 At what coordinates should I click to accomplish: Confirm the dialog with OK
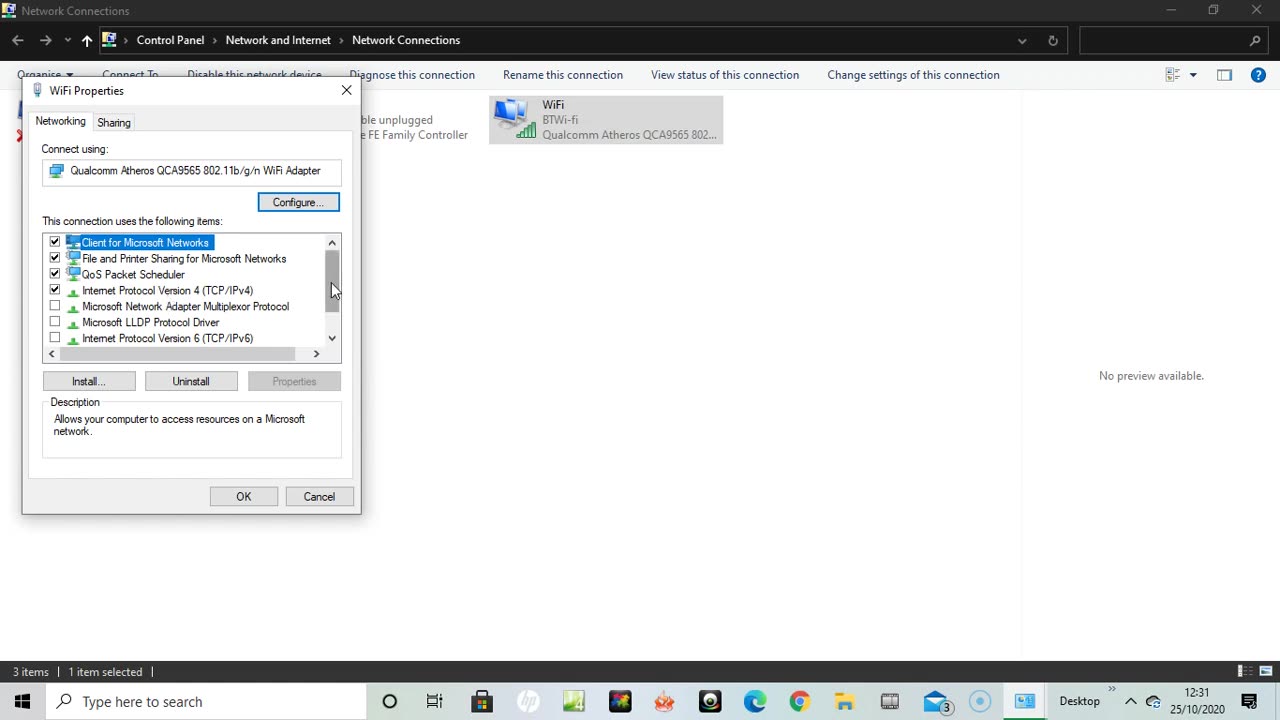pyautogui.click(x=244, y=496)
